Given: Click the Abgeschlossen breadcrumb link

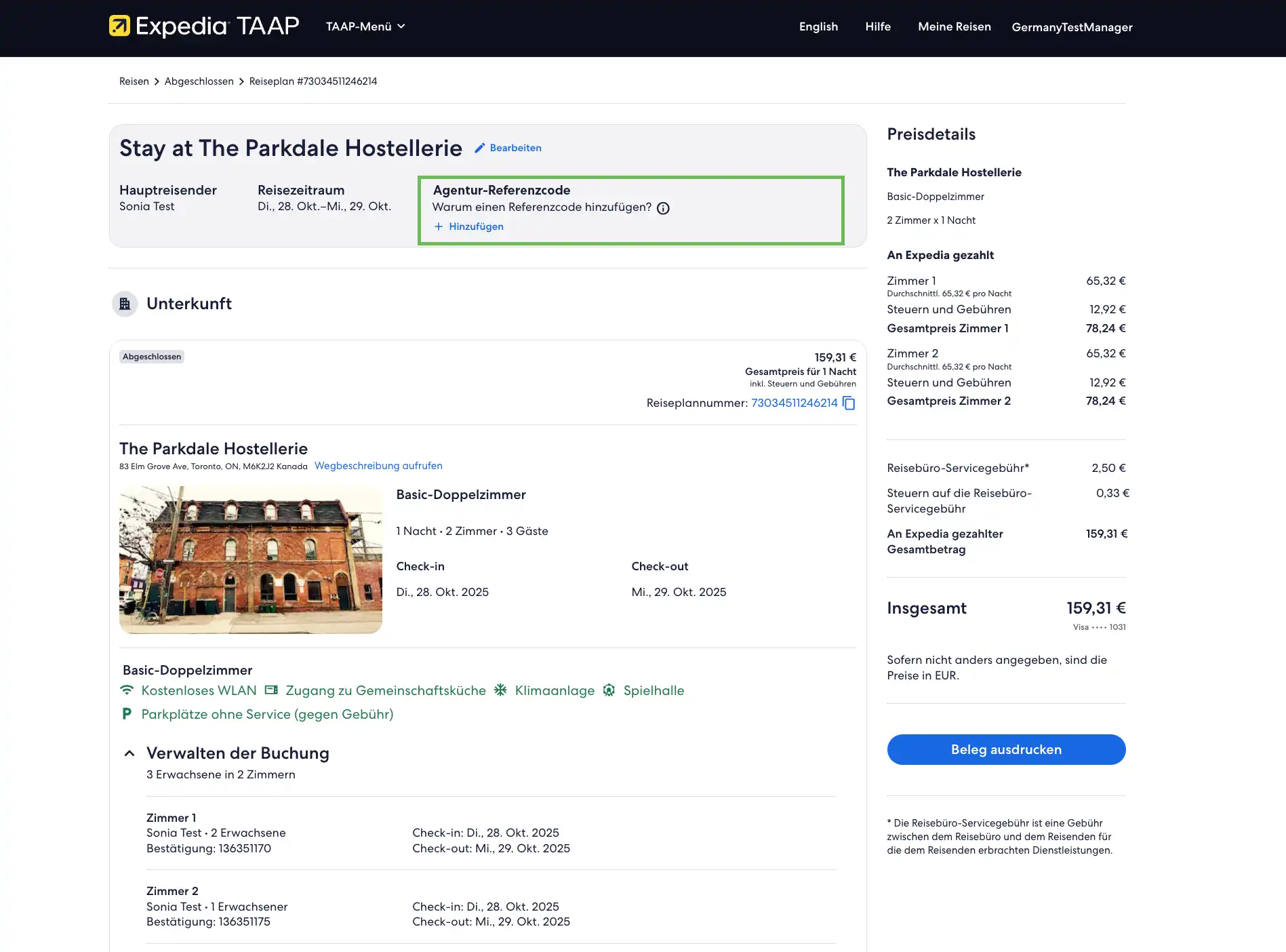Looking at the screenshot, I should coord(199,81).
